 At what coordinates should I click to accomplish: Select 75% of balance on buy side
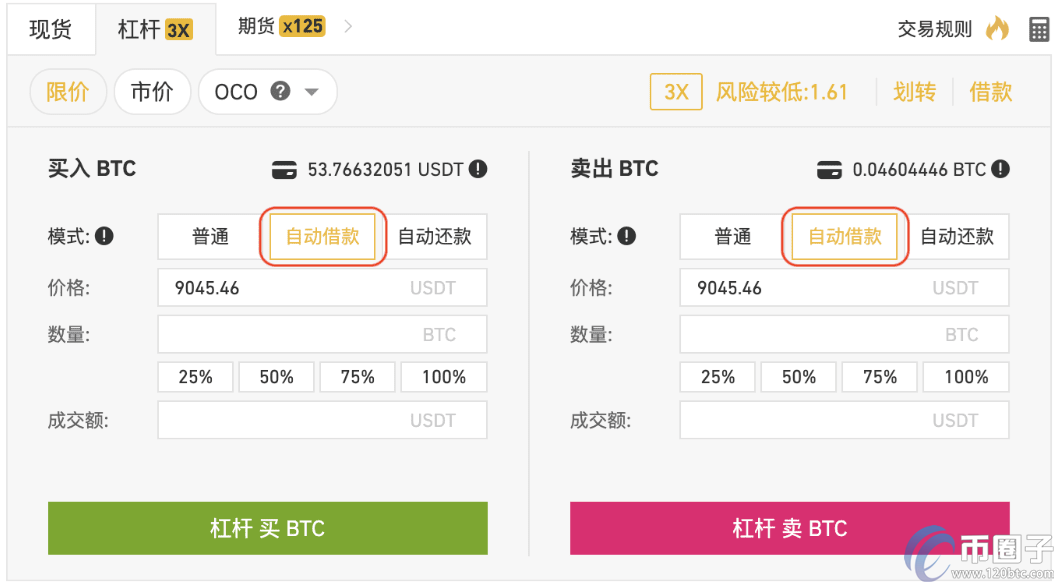(357, 377)
